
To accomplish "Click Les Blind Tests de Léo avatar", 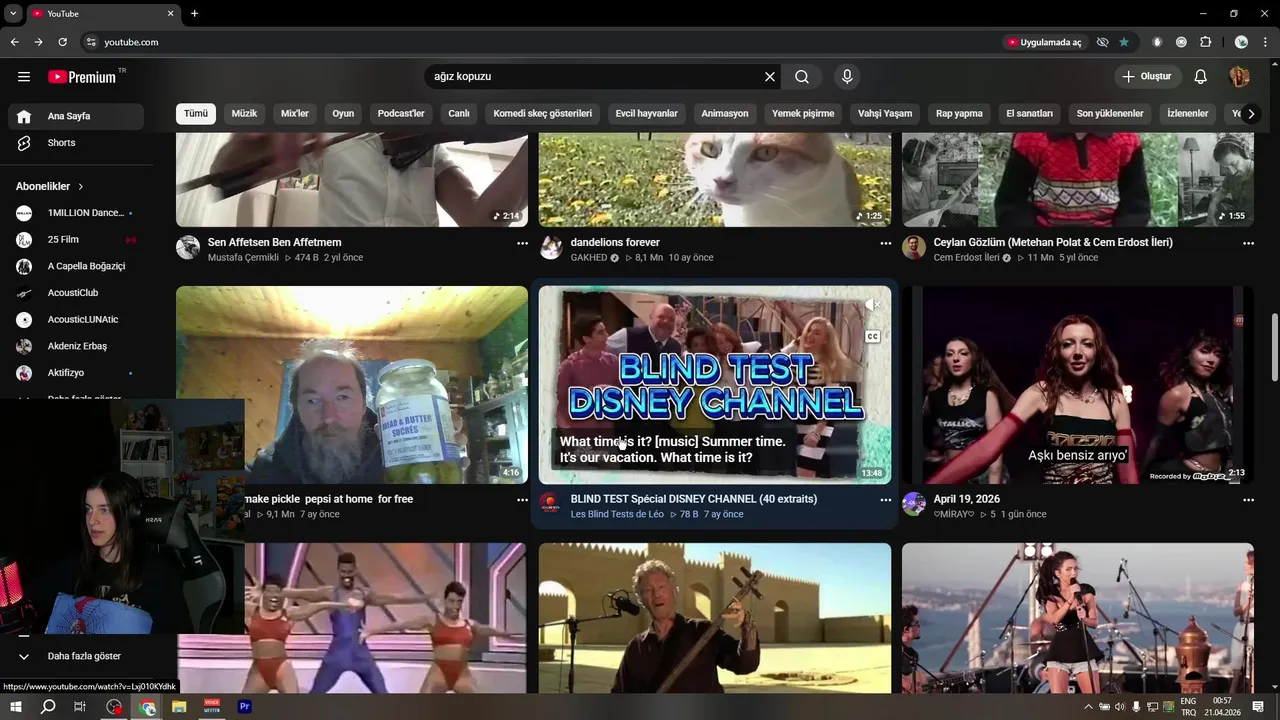I will (551, 504).
